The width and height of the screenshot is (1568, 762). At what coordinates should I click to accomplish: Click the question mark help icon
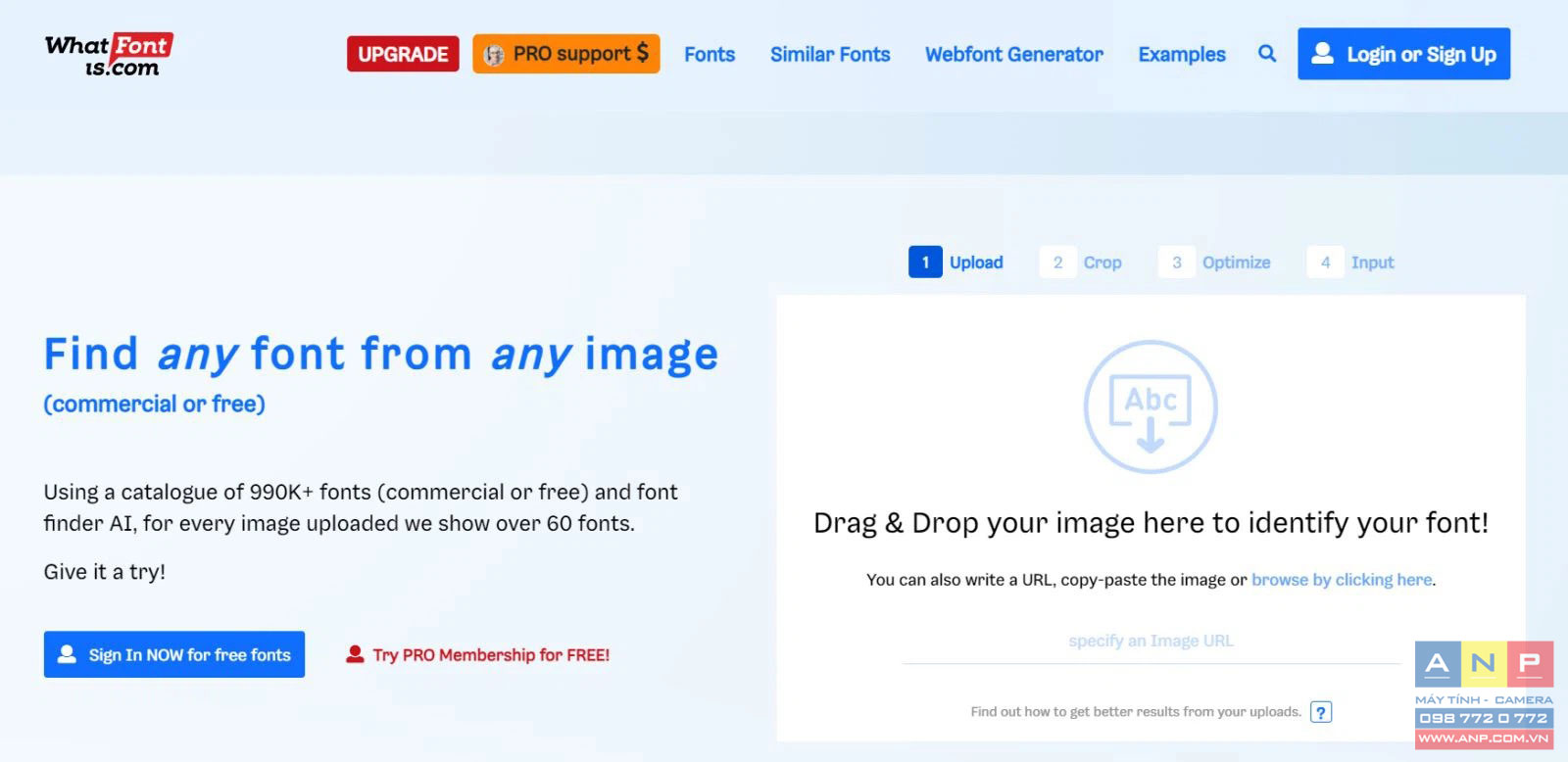click(1321, 712)
